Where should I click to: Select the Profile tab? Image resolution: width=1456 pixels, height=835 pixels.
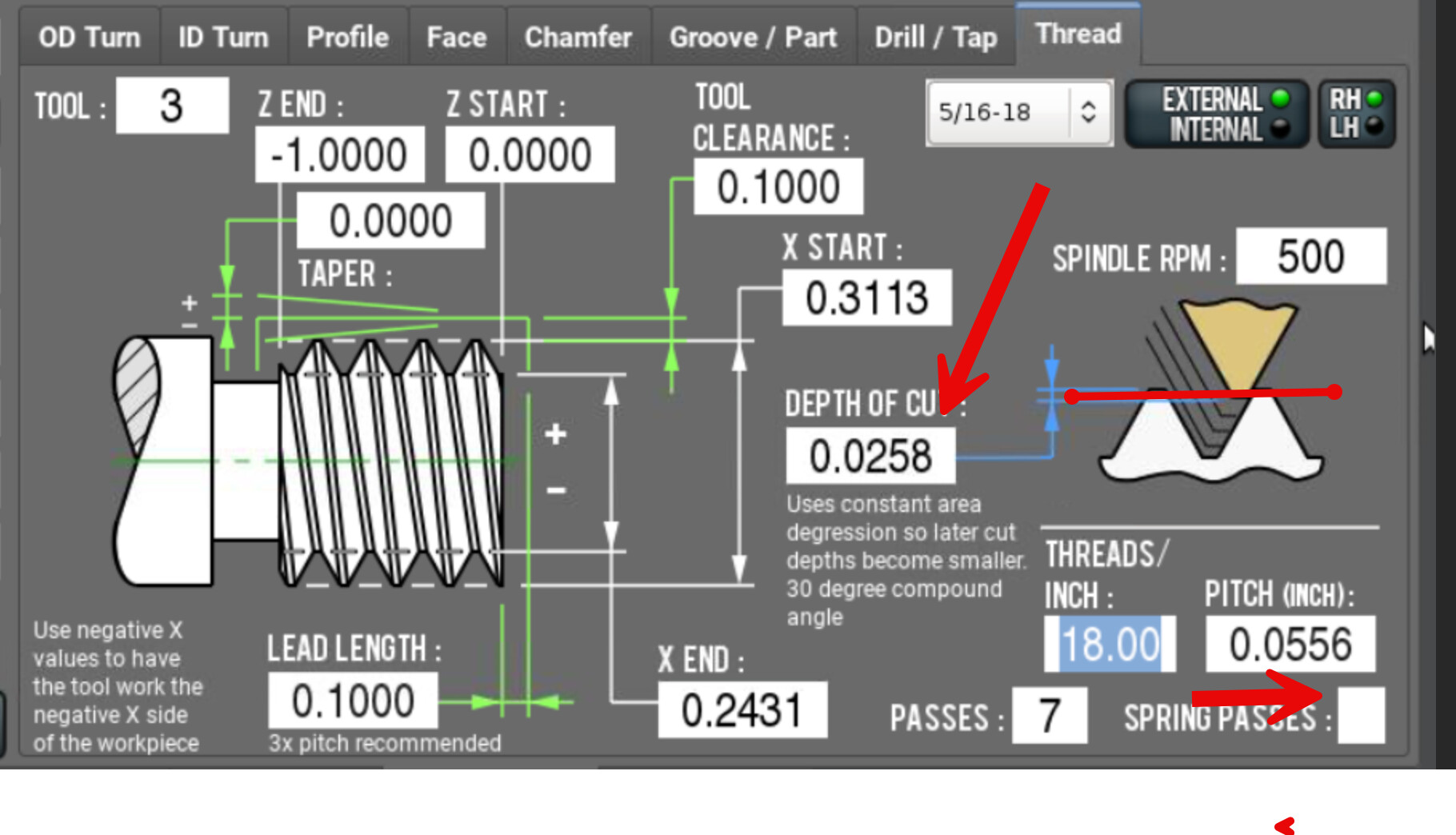pyautogui.click(x=347, y=37)
